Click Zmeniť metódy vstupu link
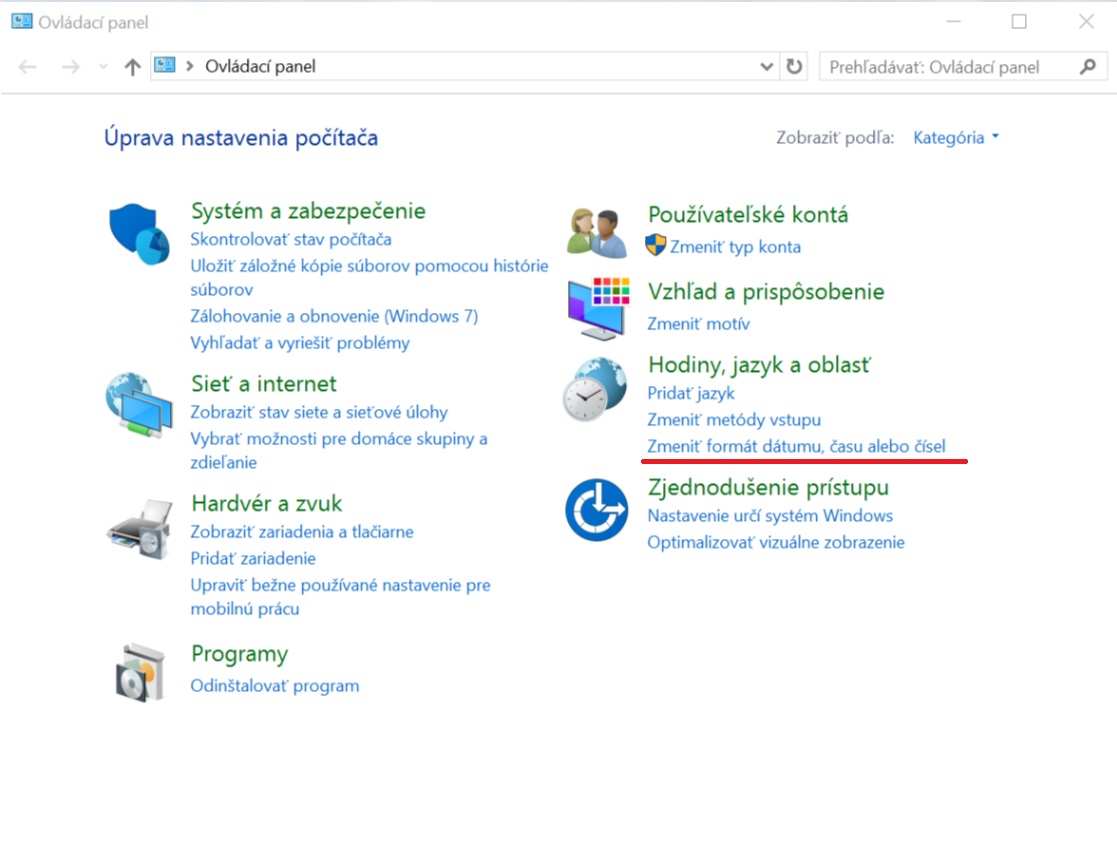This screenshot has width=1117, height=844. (734, 420)
